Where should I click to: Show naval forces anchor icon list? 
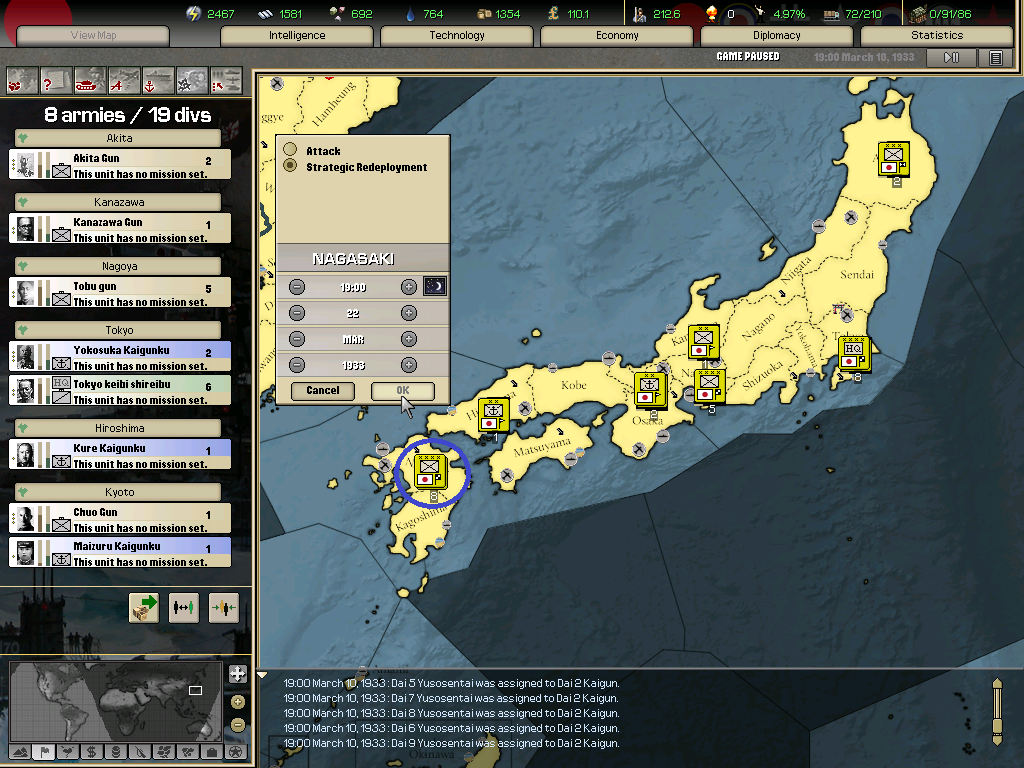coord(158,80)
